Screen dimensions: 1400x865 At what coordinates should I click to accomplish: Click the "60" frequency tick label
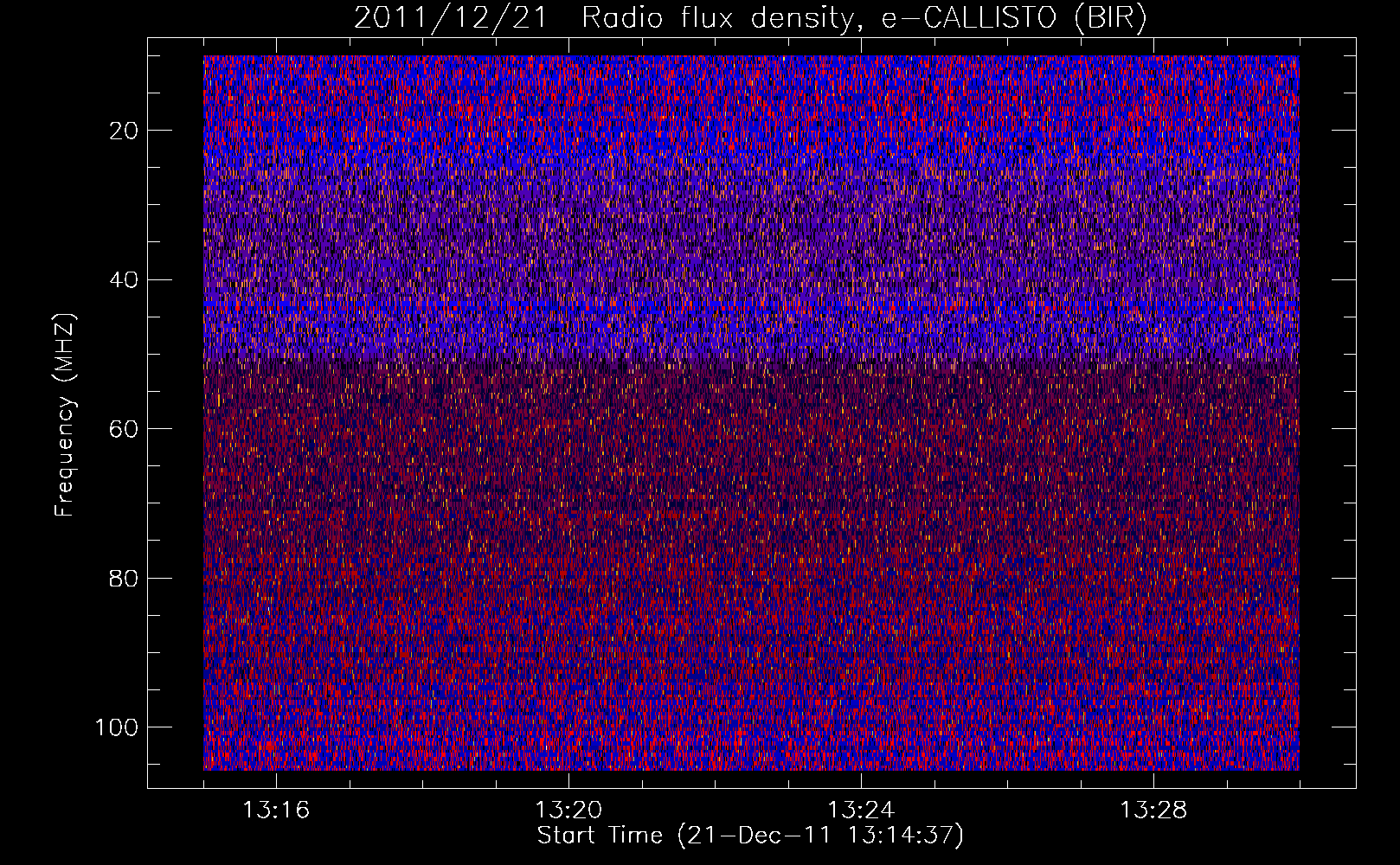click(125, 429)
